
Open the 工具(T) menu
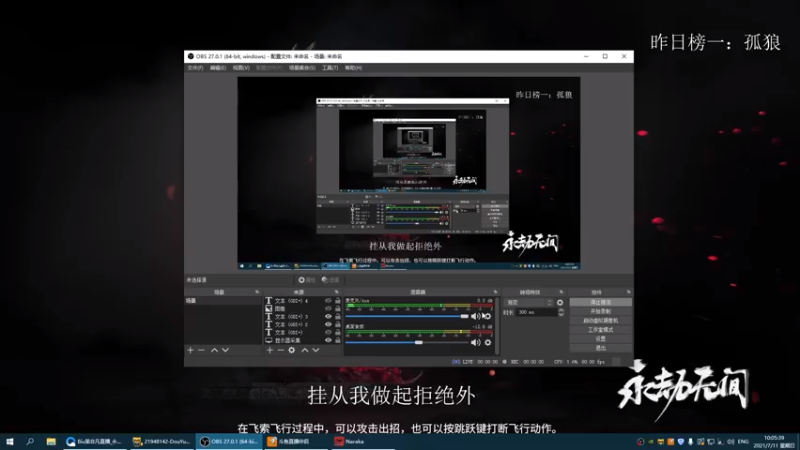(x=330, y=68)
